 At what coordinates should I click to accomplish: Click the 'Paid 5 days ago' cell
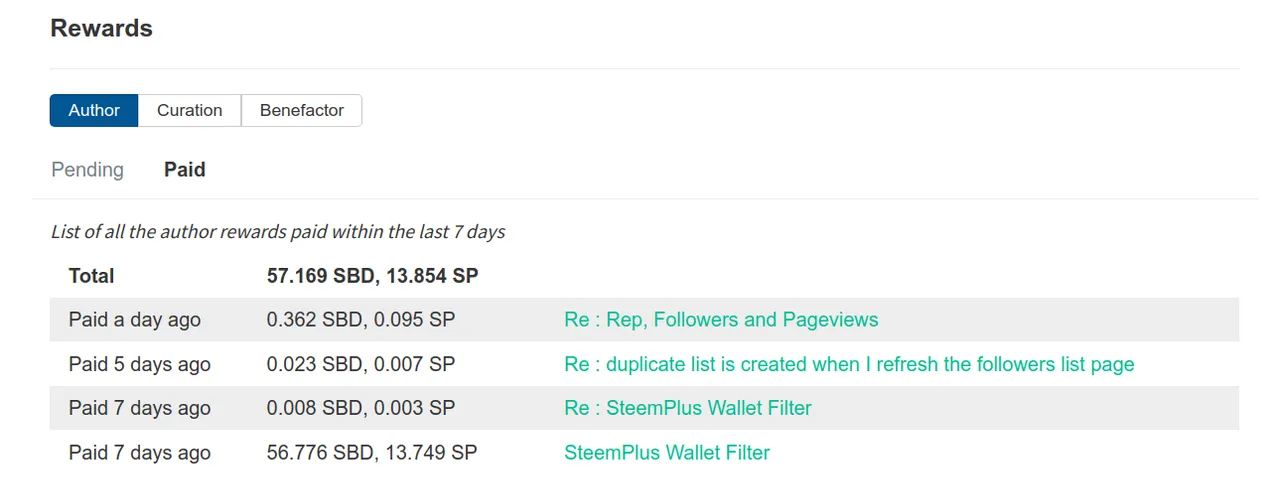click(139, 364)
